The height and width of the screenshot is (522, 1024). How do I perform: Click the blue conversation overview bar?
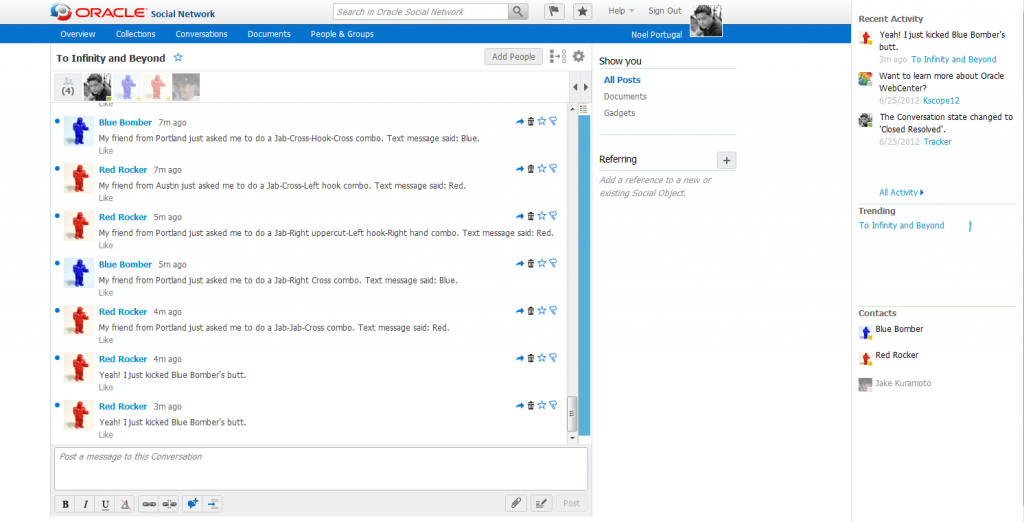point(584,274)
